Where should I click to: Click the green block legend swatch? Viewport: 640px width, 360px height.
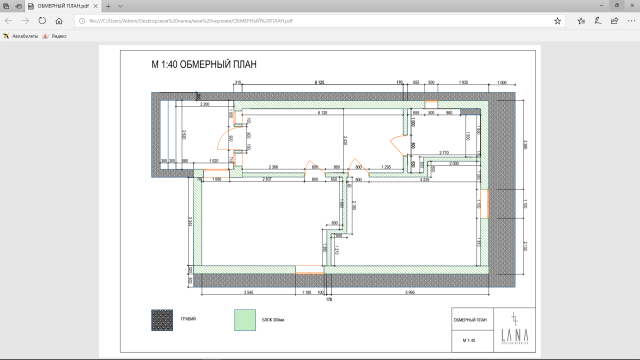coord(245,320)
